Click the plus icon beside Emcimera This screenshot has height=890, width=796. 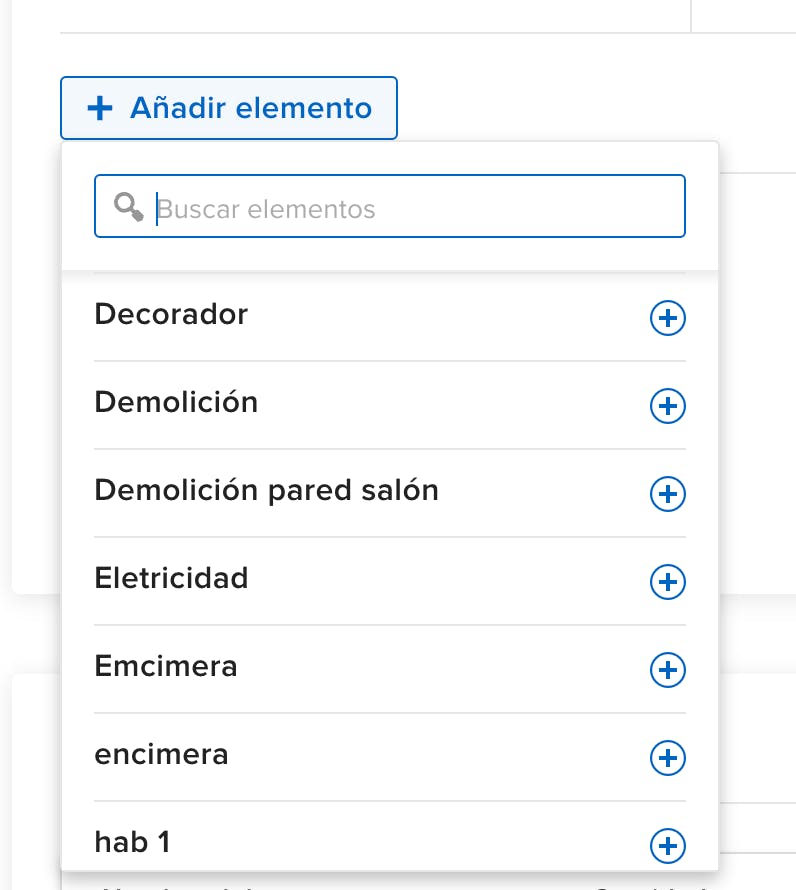[668, 670]
